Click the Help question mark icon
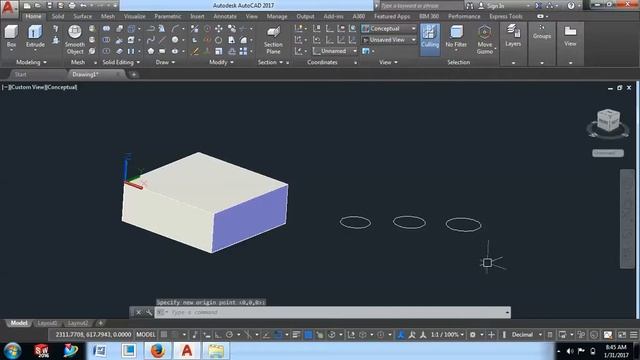Viewport: 640px width, 360px height. click(571, 6)
